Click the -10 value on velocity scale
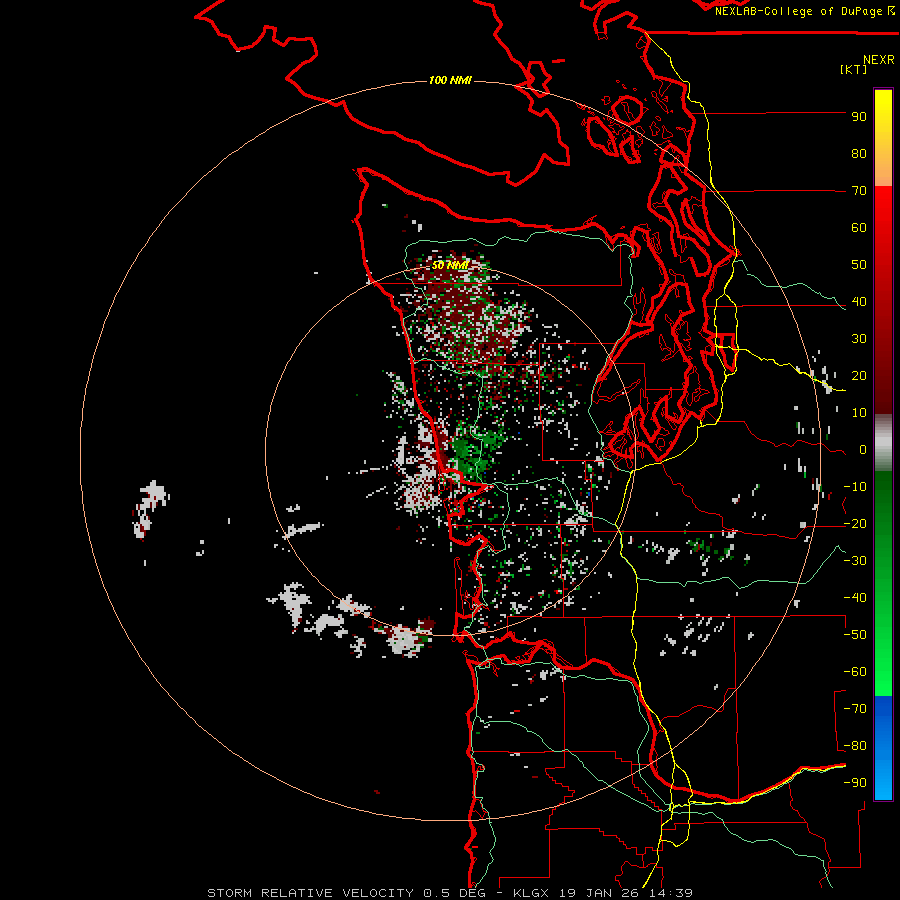The height and width of the screenshot is (900, 900). (x=855, y=487)
